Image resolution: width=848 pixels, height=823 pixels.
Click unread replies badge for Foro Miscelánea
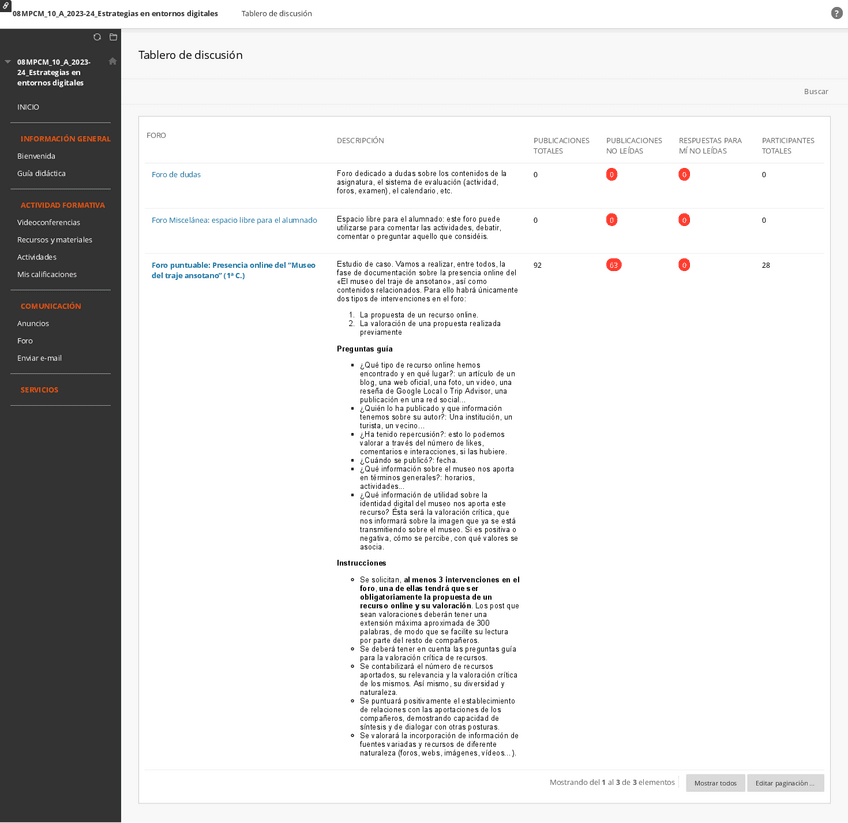pyautogui.click(x=684, y=220)
